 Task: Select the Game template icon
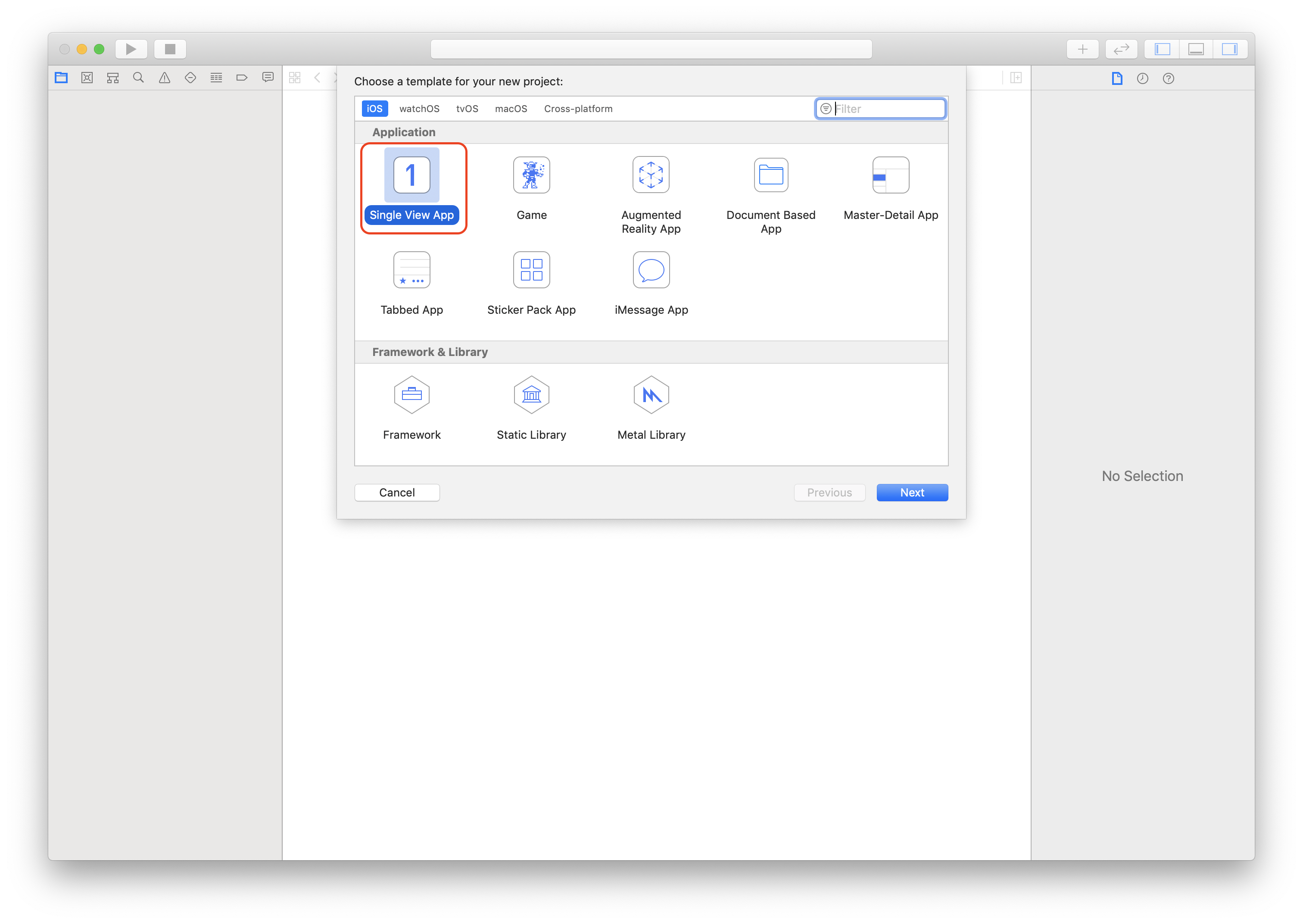pos(531,175)
